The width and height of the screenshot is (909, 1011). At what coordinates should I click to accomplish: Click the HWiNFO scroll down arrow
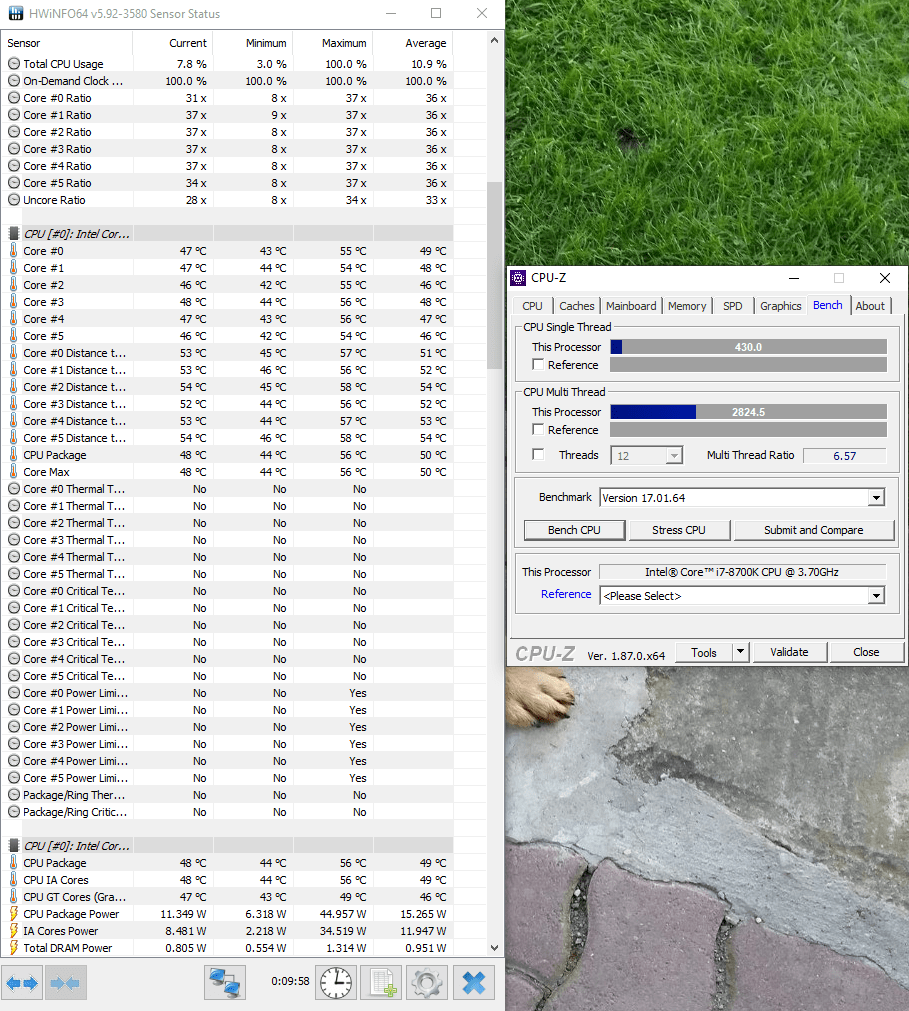coord(494,948)
